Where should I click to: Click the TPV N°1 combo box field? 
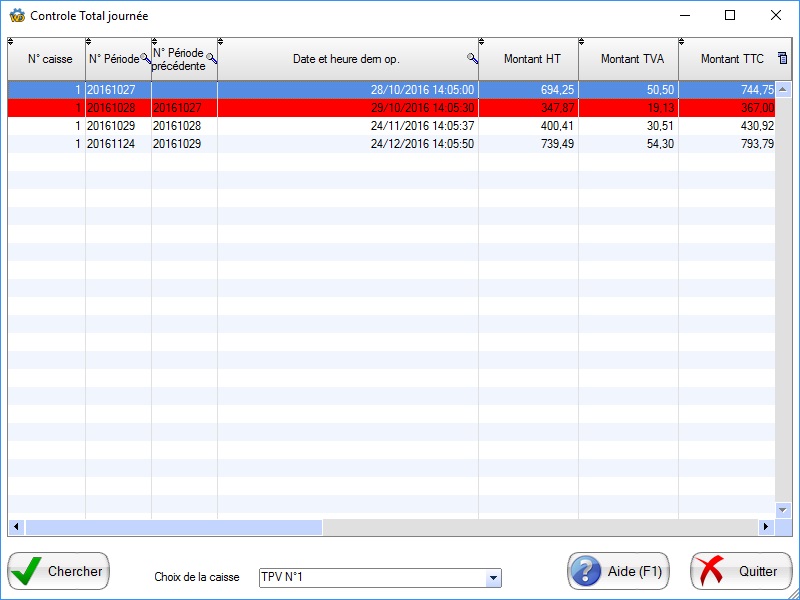click(370, 578)
